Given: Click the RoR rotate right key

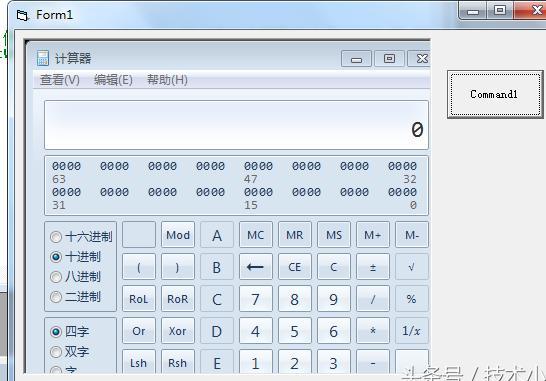Looking at the screenshot, I should click(178, 299).
